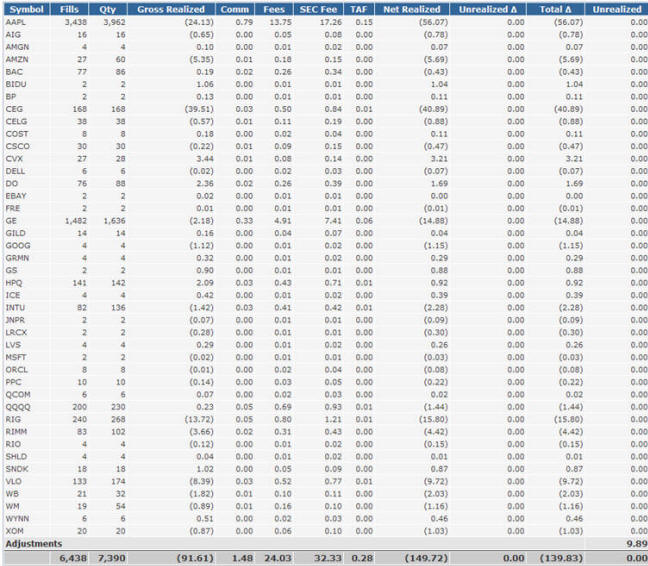Click the RIG symbol

click(x=13, y=419)
